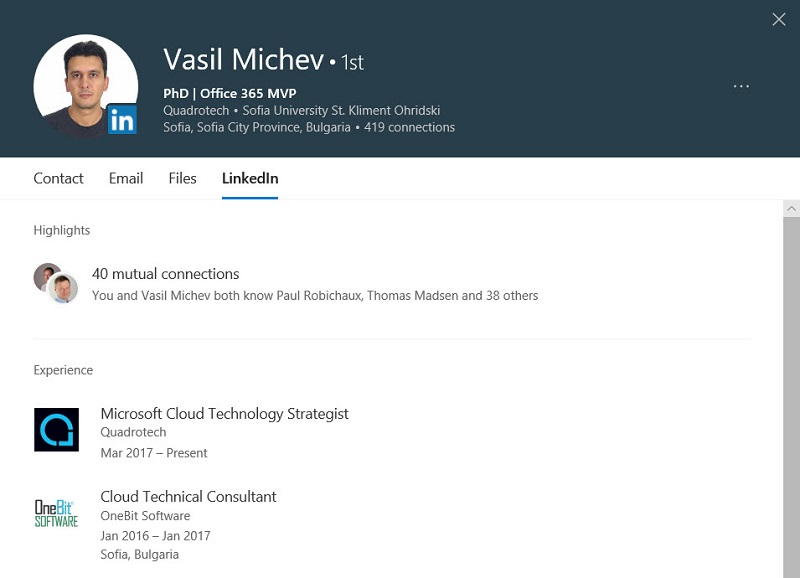This screenshot has width=800, height=578.
Task: Click the LinkedIn badge on profile photo
Action: (122, 119)
